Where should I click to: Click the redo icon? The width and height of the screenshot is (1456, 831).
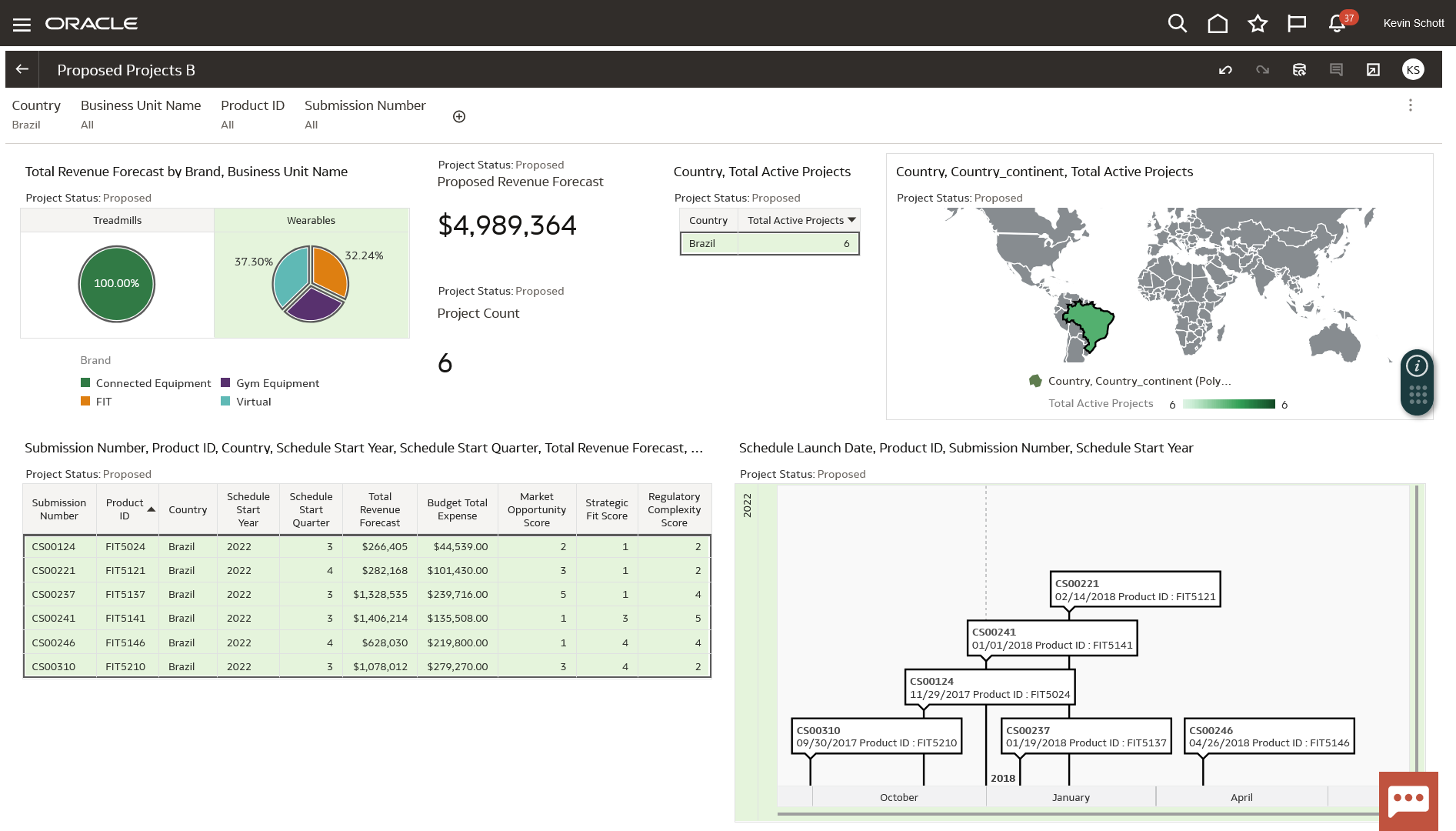tap(1262, 69)
